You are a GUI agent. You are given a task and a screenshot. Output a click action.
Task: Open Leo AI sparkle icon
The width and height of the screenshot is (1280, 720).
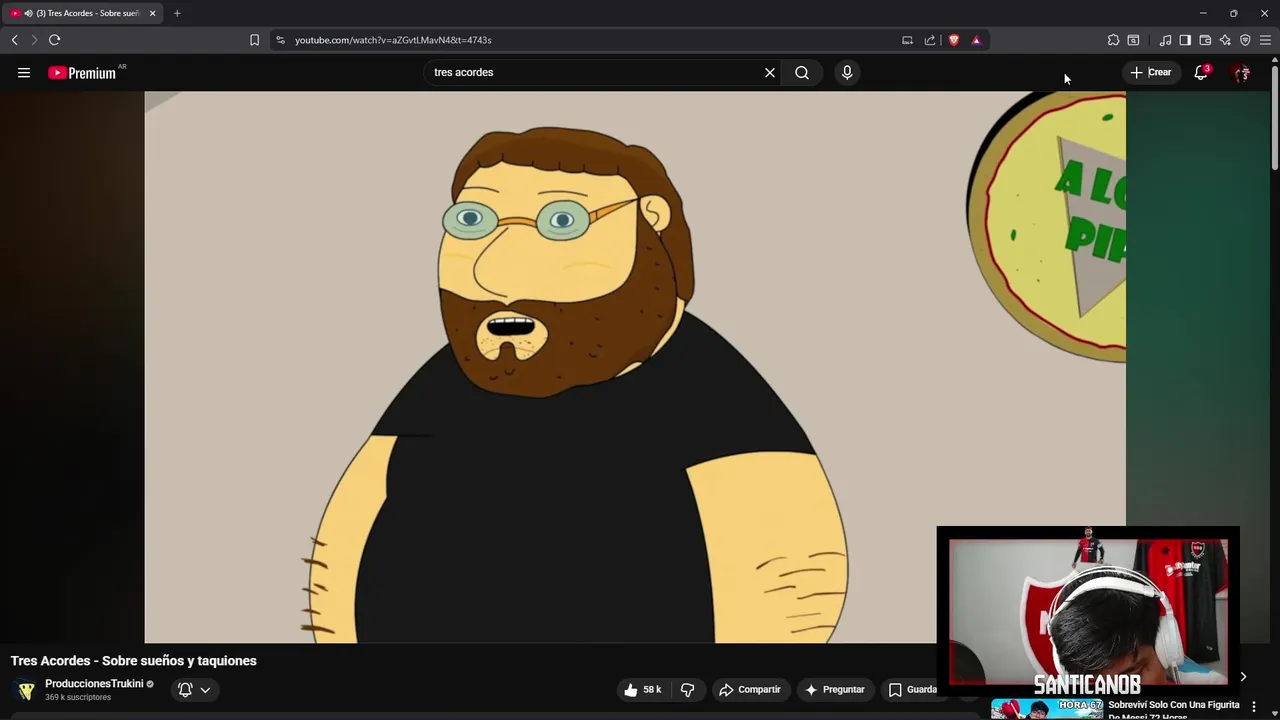(1225, 40)
